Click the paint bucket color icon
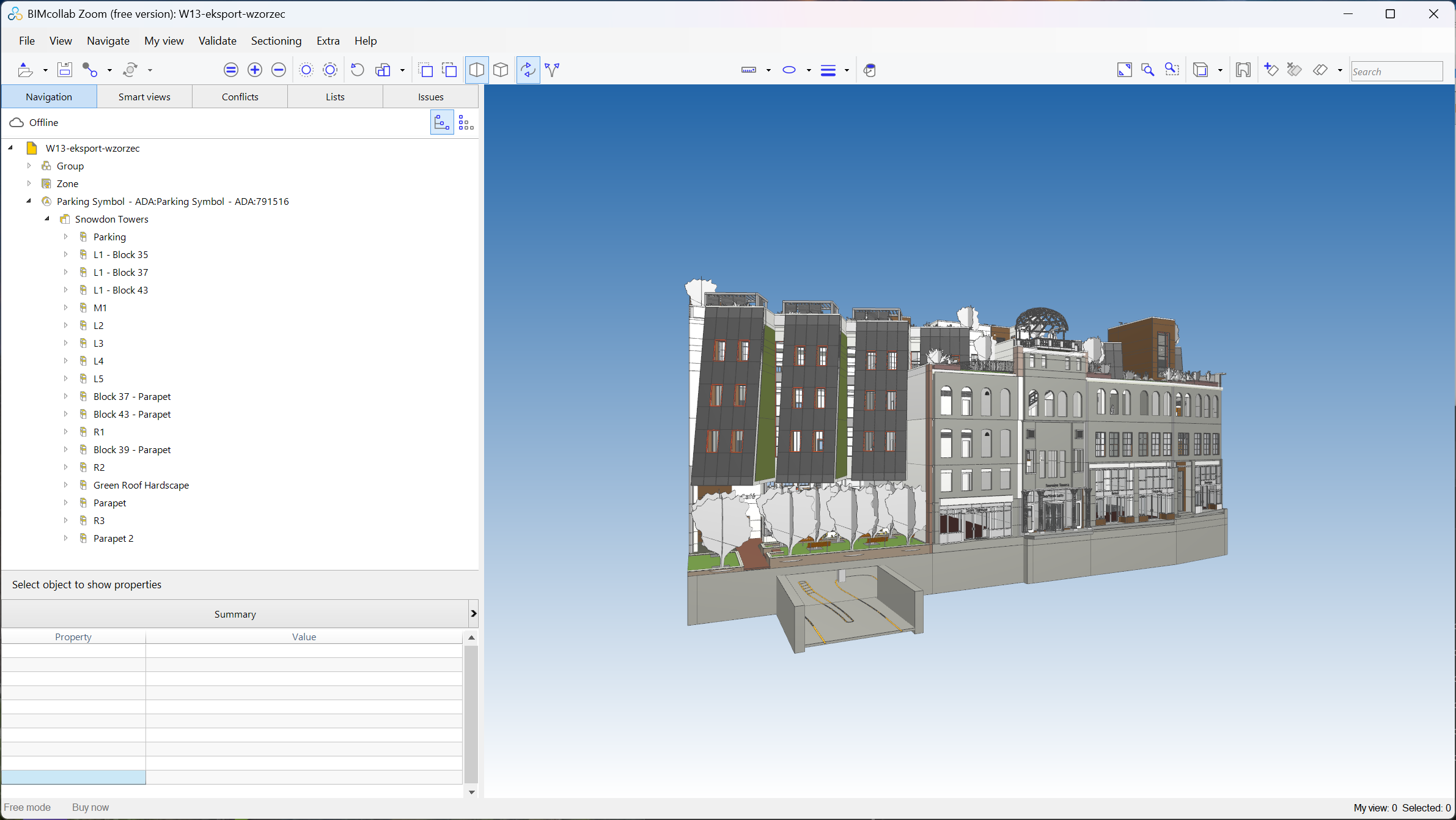The image size is (1456, 820). [870, 70]
